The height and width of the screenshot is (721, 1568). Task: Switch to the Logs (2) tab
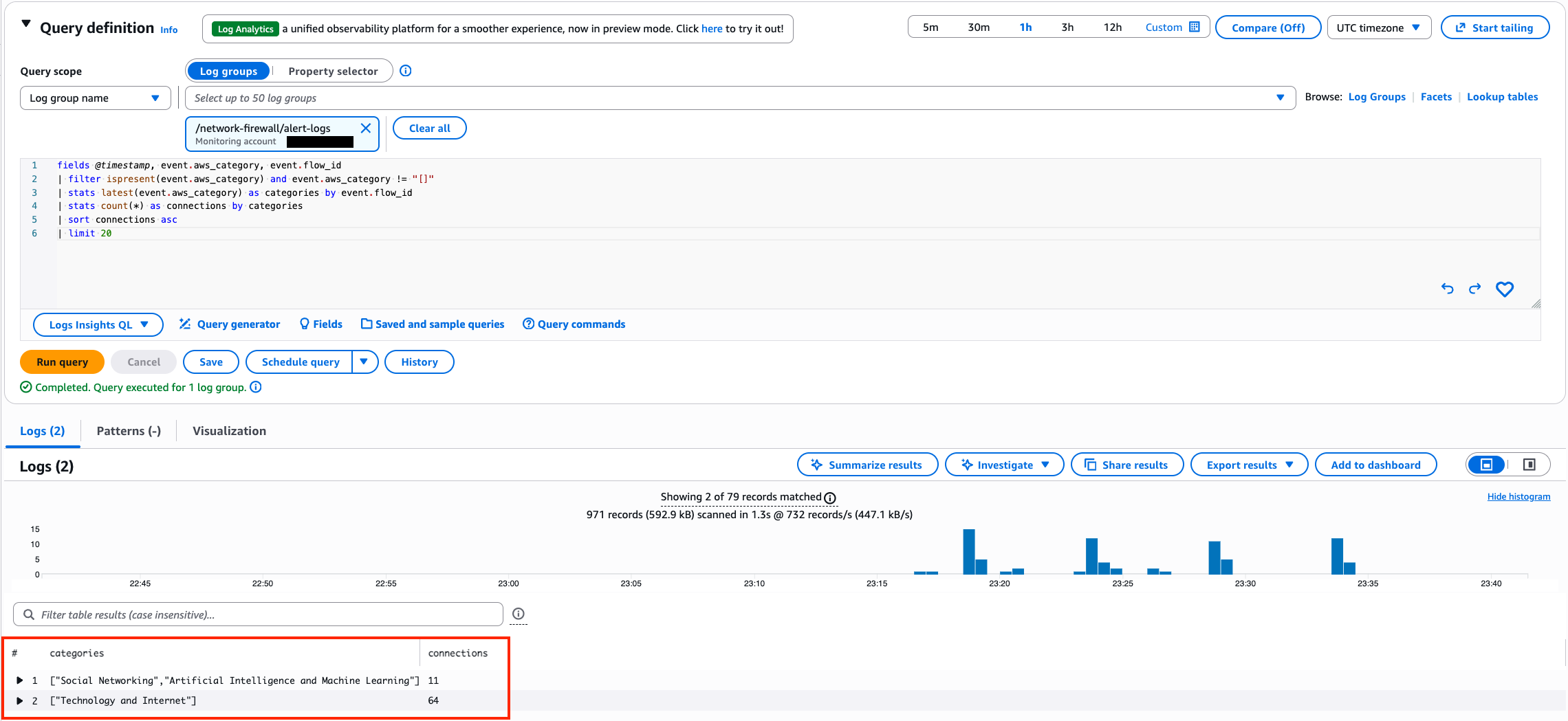click(42, 431)
